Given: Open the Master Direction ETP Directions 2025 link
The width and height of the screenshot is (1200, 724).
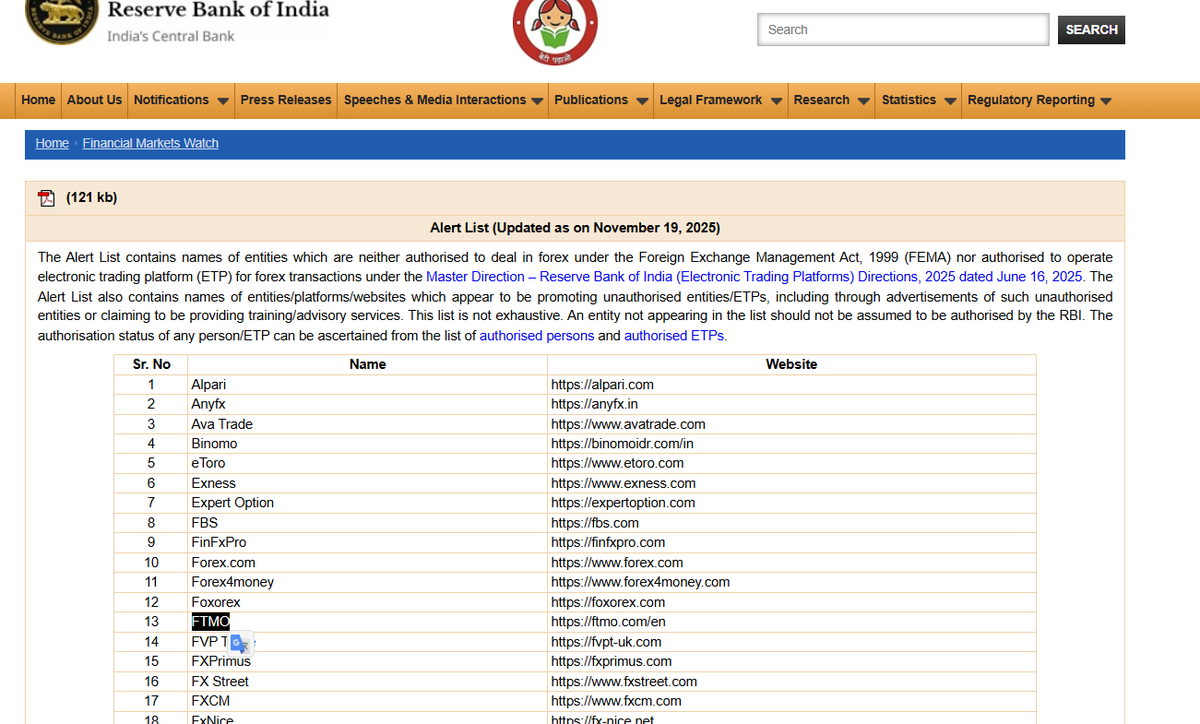Looking at the screenshot, I should (x=755, y=276).
